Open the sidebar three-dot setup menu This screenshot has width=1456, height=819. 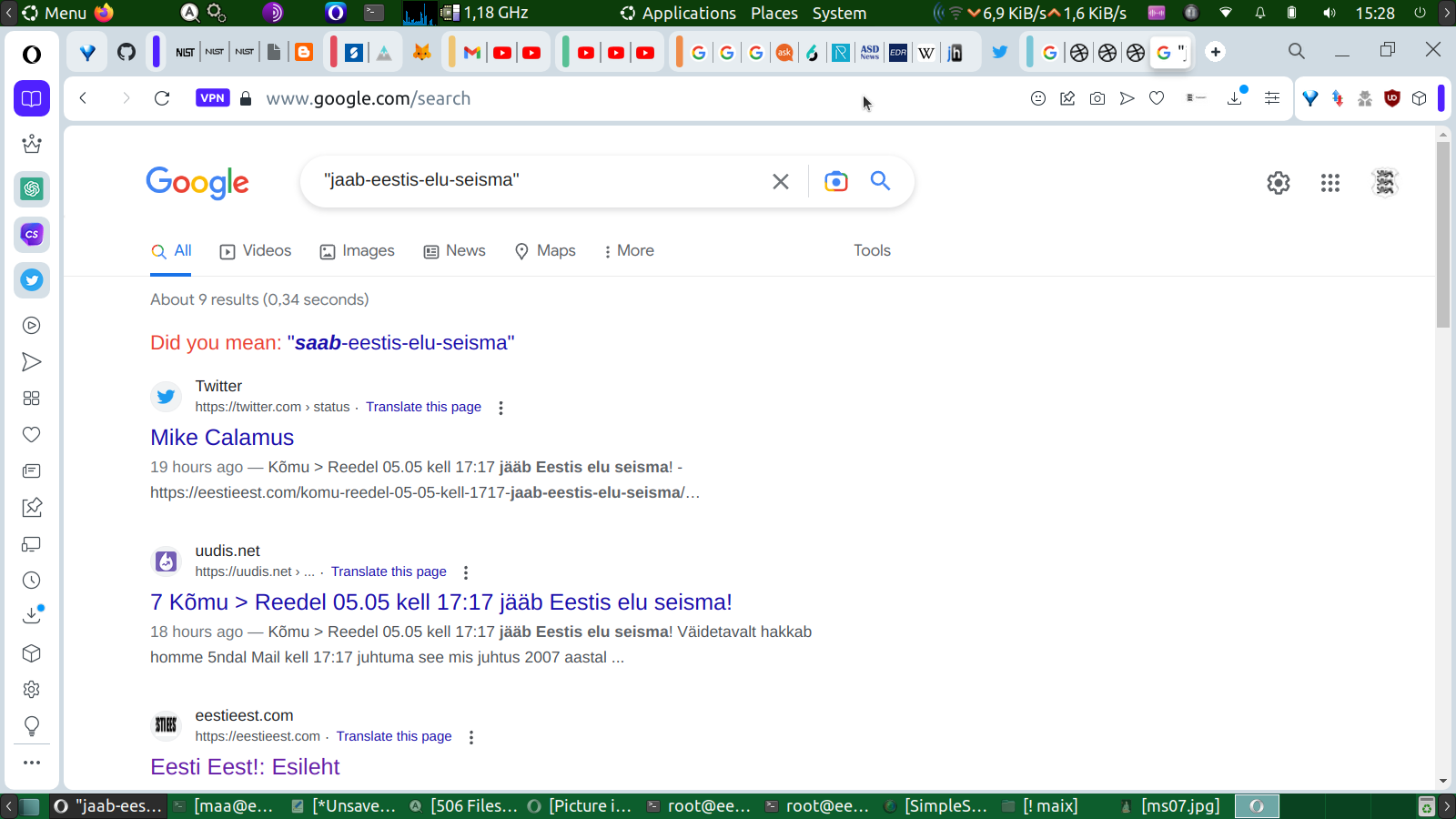point(32,763)
